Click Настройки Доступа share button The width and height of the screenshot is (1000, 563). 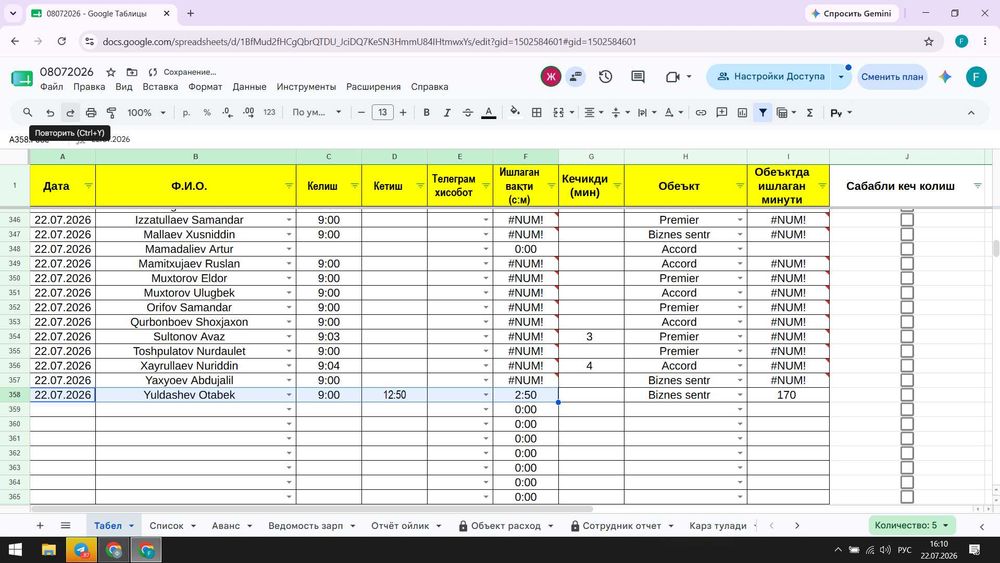[x=770, y=77]
